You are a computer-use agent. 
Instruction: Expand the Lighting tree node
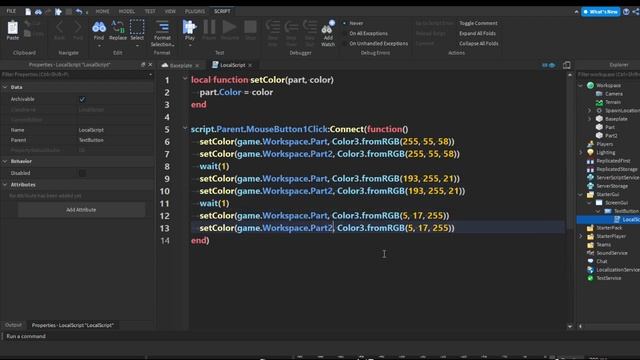pyautogui.click(x=581, y=152)
